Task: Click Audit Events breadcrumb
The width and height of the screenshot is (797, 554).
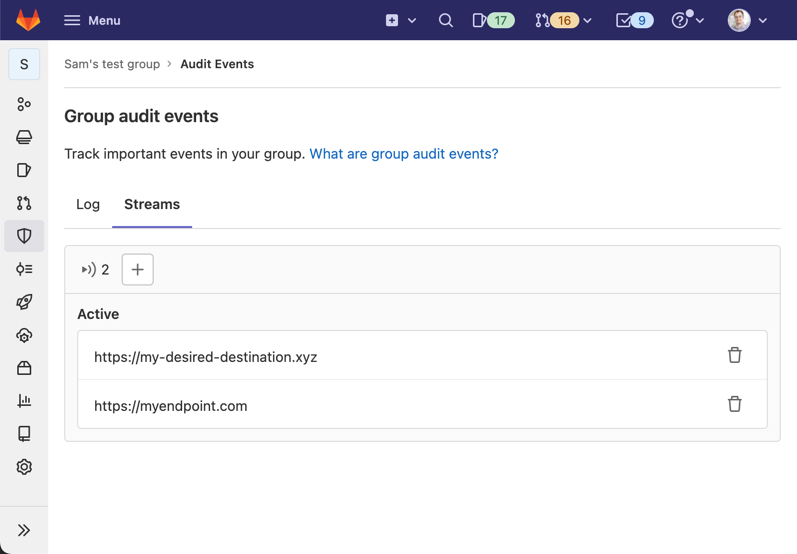Action: tap(217, 64)
